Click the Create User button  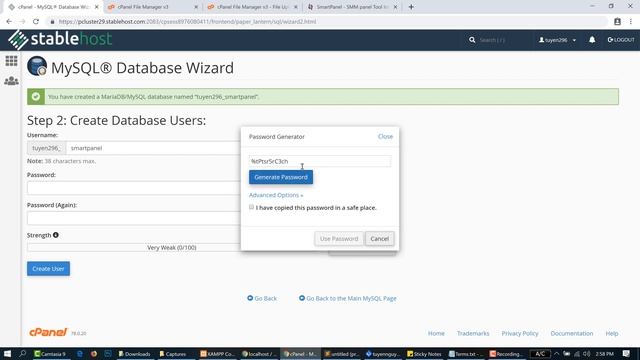click(x=48, y=269)
